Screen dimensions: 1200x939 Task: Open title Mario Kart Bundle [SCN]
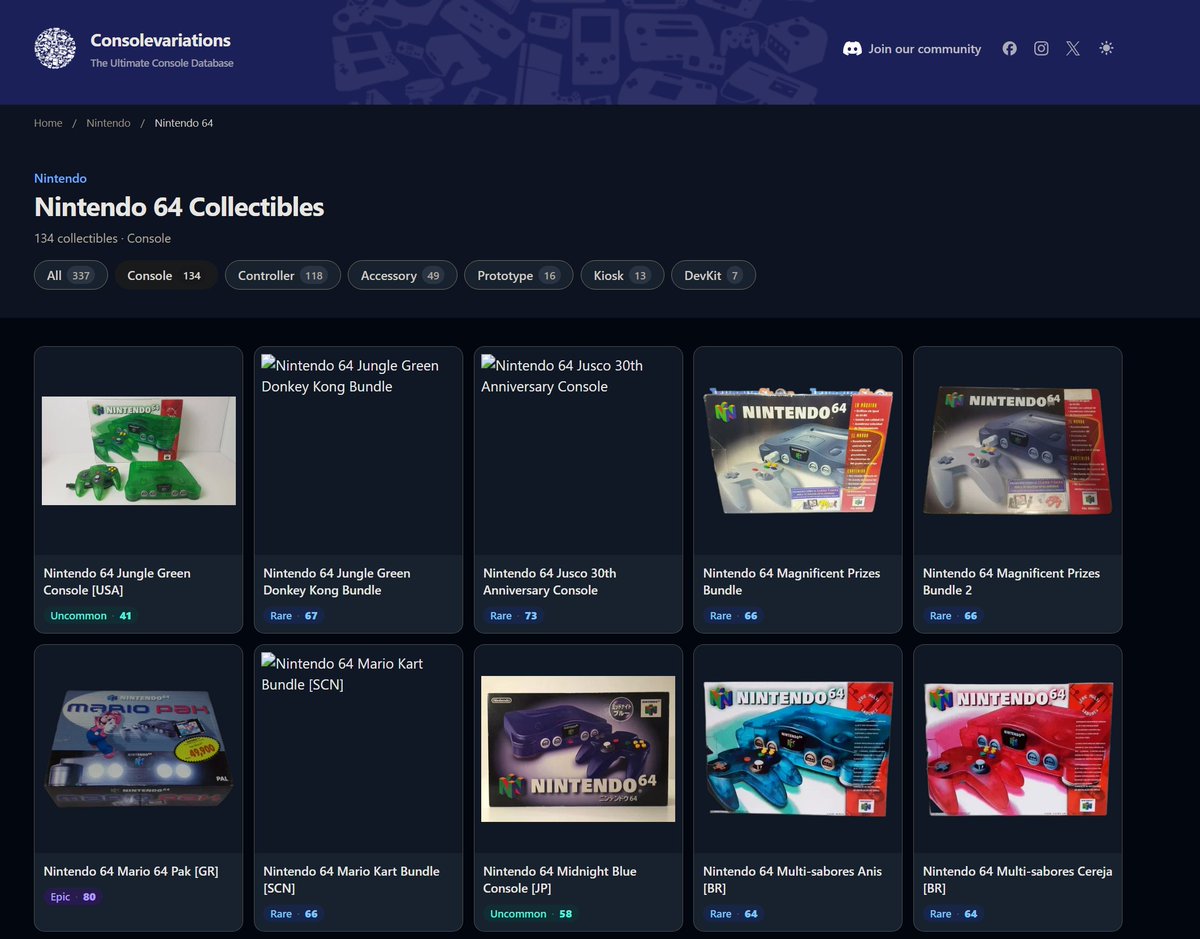point(351,880)
